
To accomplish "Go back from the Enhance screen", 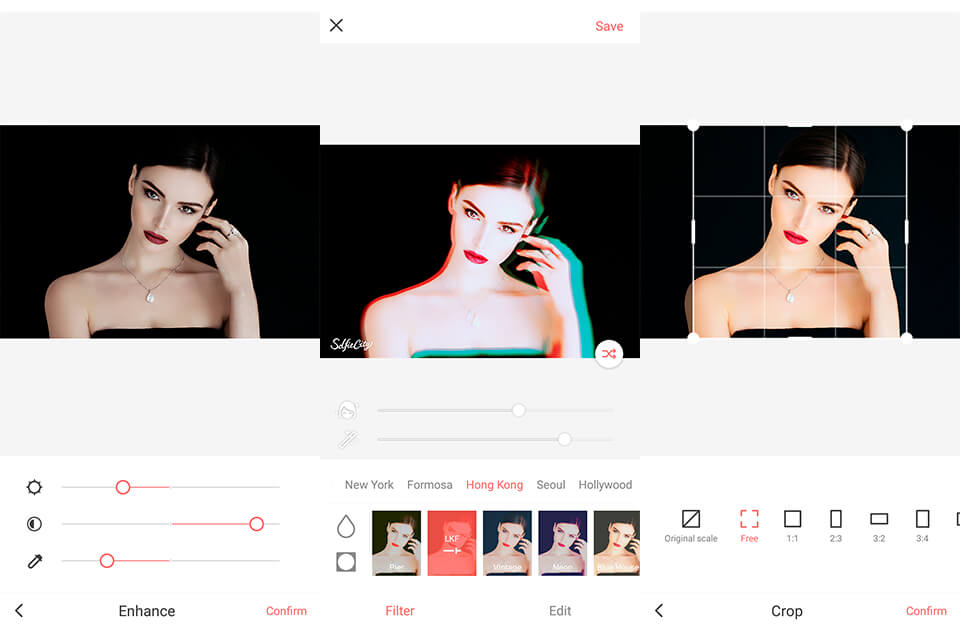I will (19, 611).
